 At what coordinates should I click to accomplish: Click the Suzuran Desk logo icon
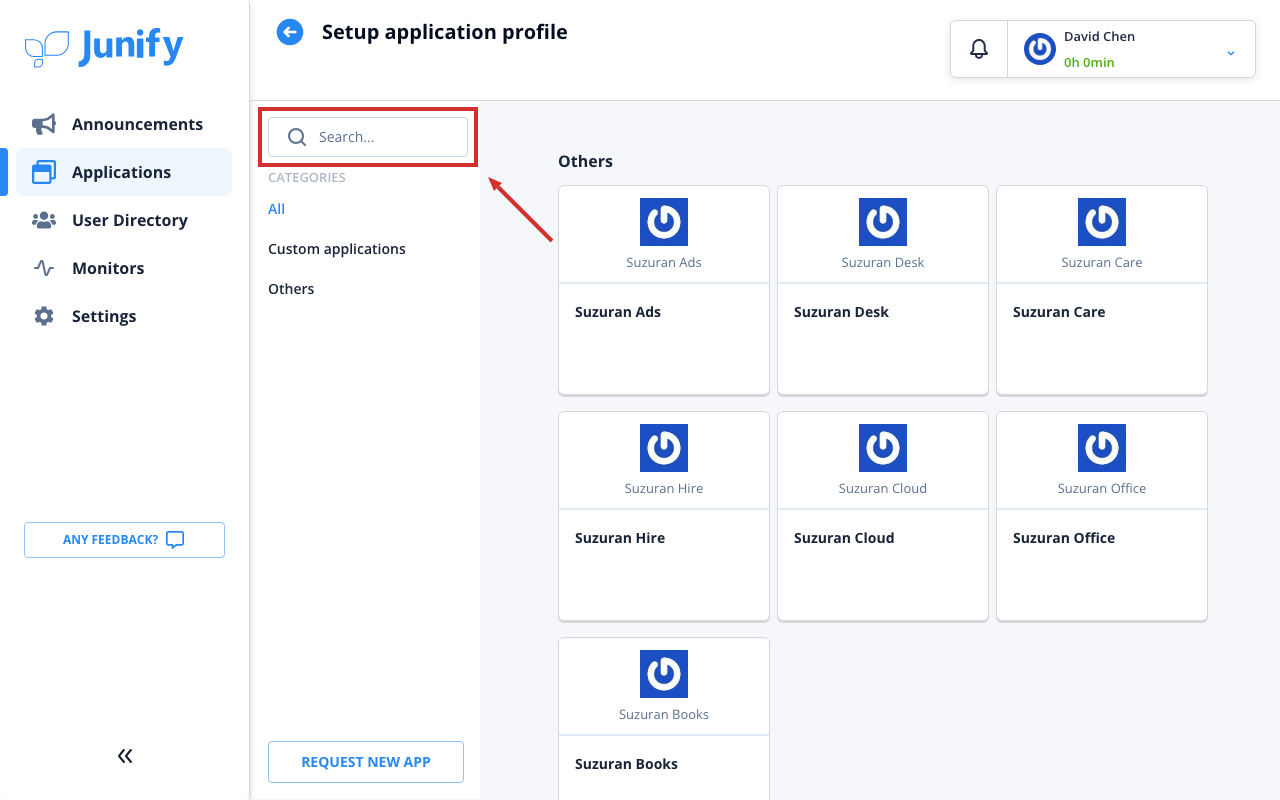click(883, 222)
